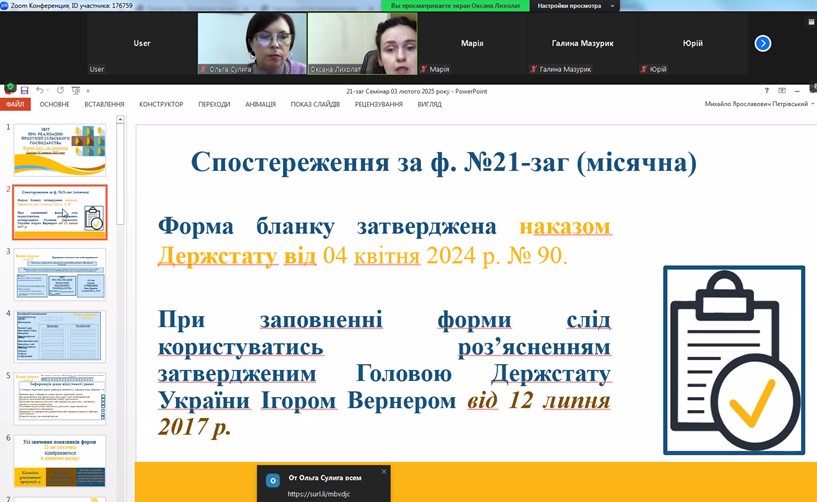Click muted microphone icon on Марія tile
The image size is (817, 502).
pyautogui.click(x=424, y=69)
